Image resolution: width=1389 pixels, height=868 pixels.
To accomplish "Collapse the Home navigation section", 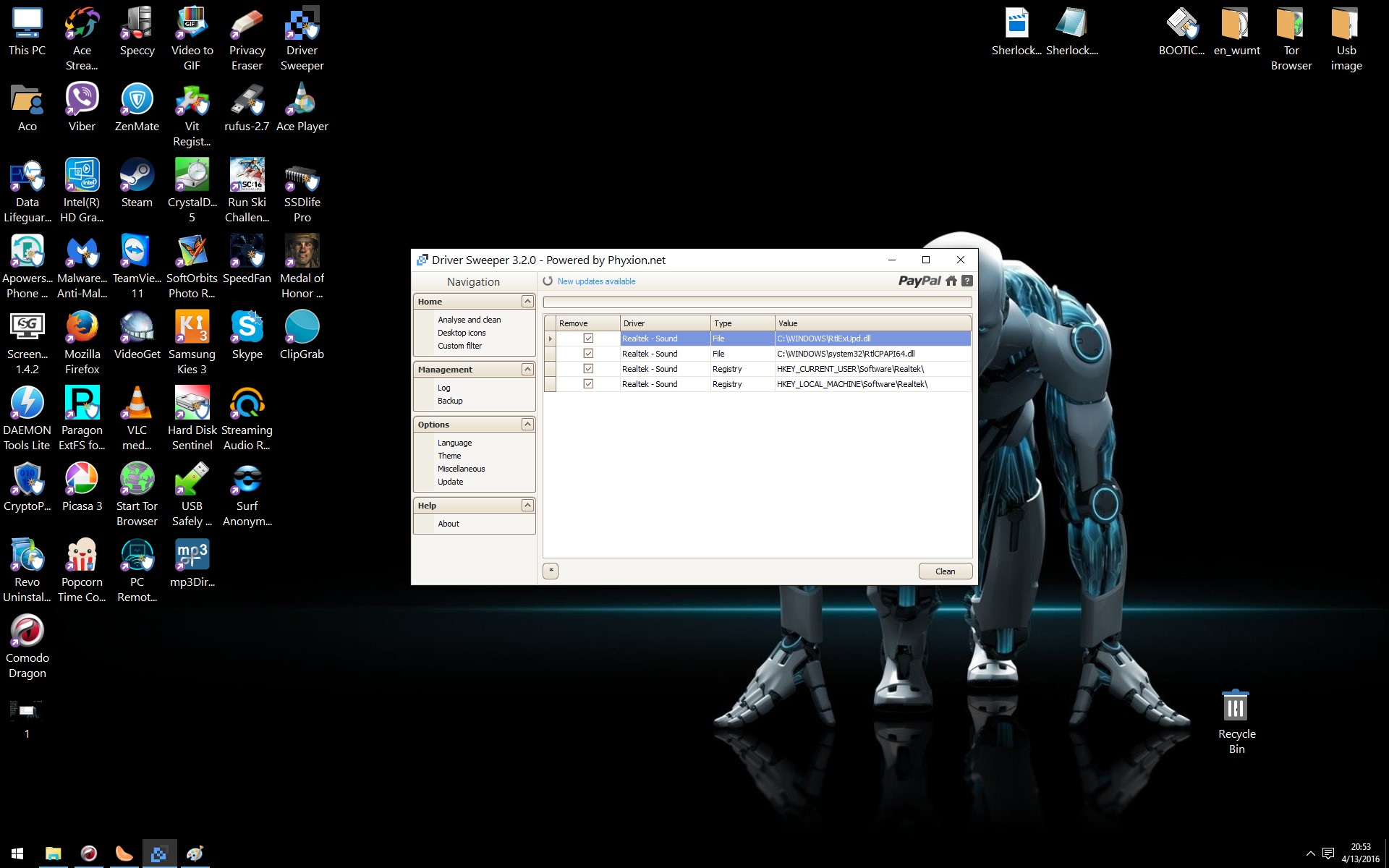I will (527, 301).
